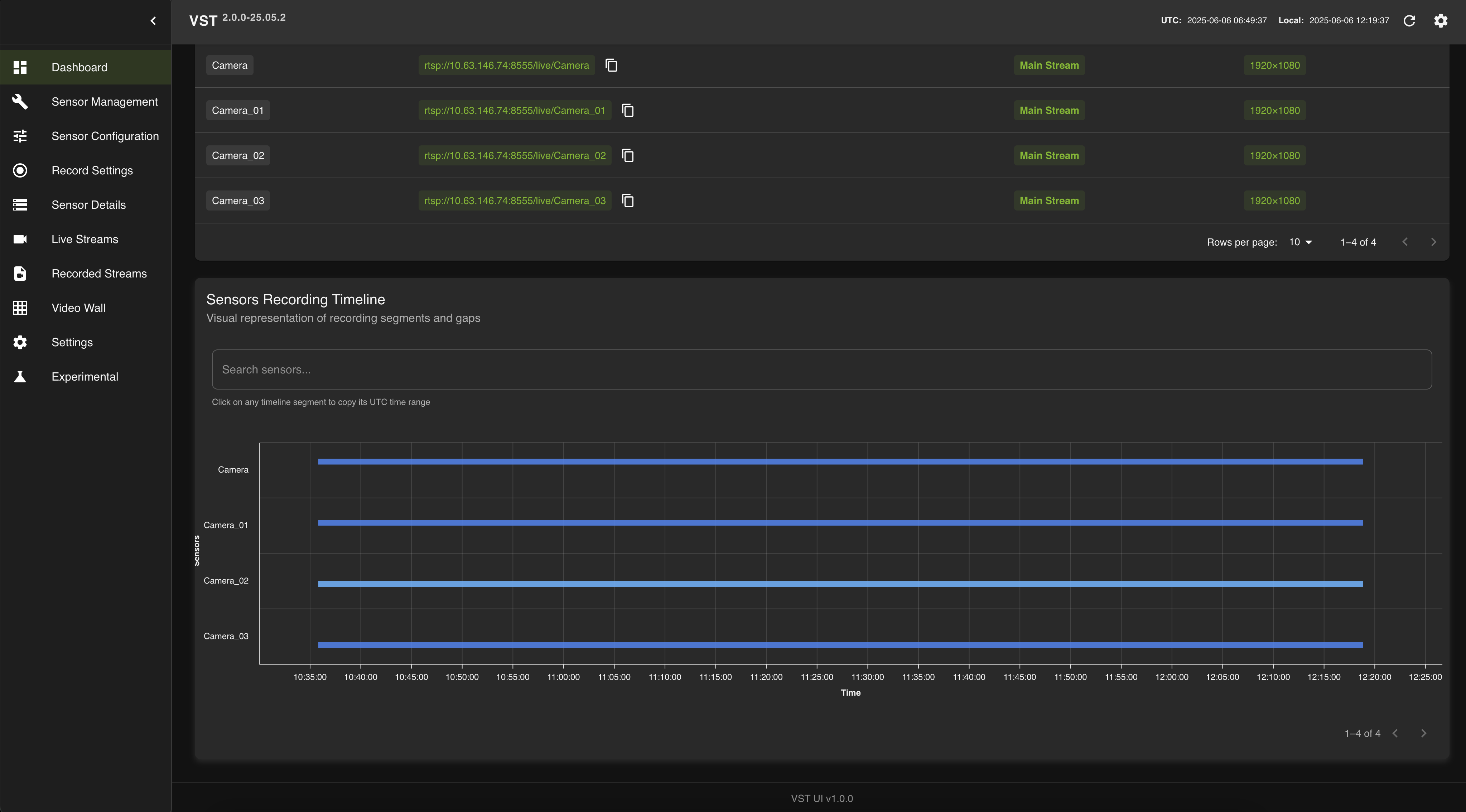
Task: Open the top-right settings gear
Action: [1440, 21]
